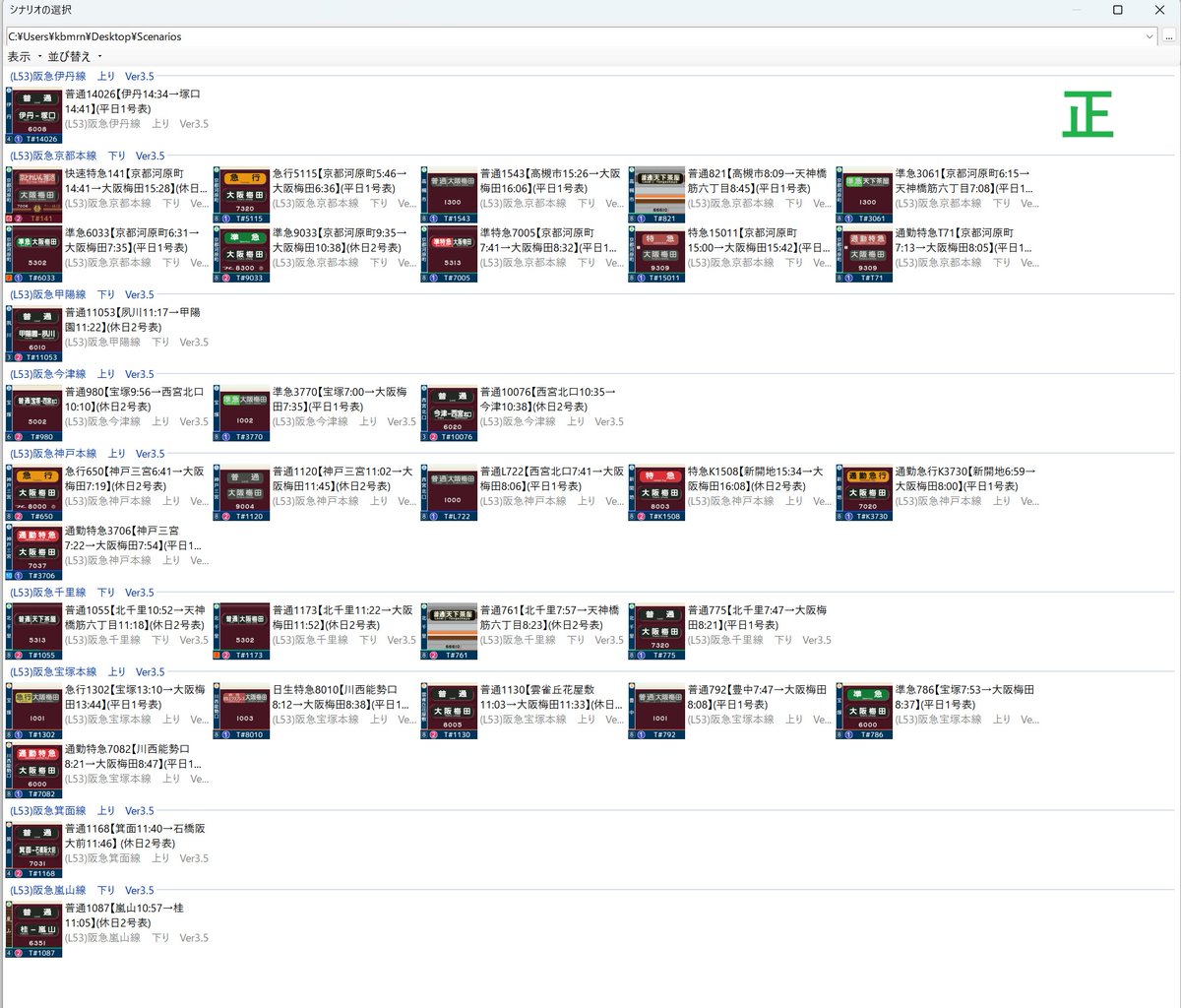
Task: Click group header (L53)阪急嵐山線 下り Ver3.5
Action: point(82,890)
